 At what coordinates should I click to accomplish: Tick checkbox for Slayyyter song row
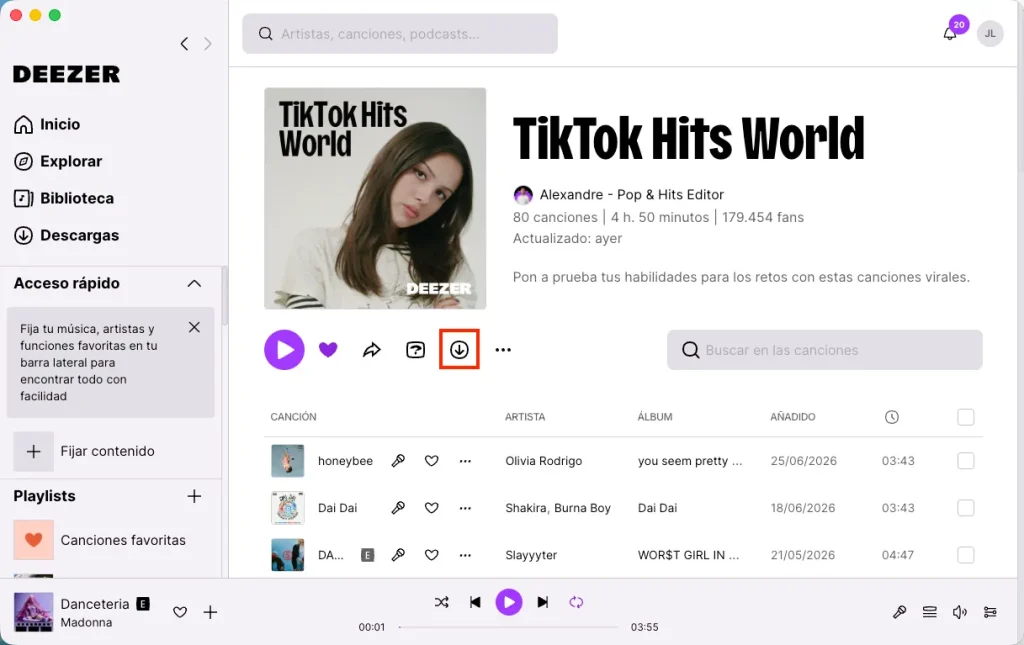(965, 555)
